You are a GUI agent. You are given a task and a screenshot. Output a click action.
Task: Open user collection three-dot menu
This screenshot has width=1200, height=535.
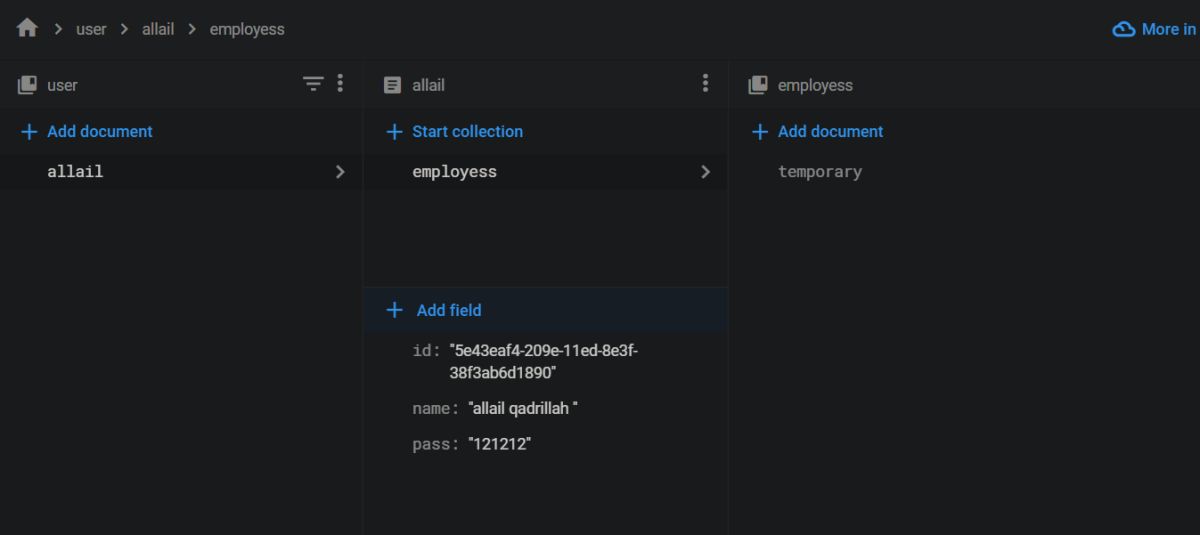[x=340, y=84]
